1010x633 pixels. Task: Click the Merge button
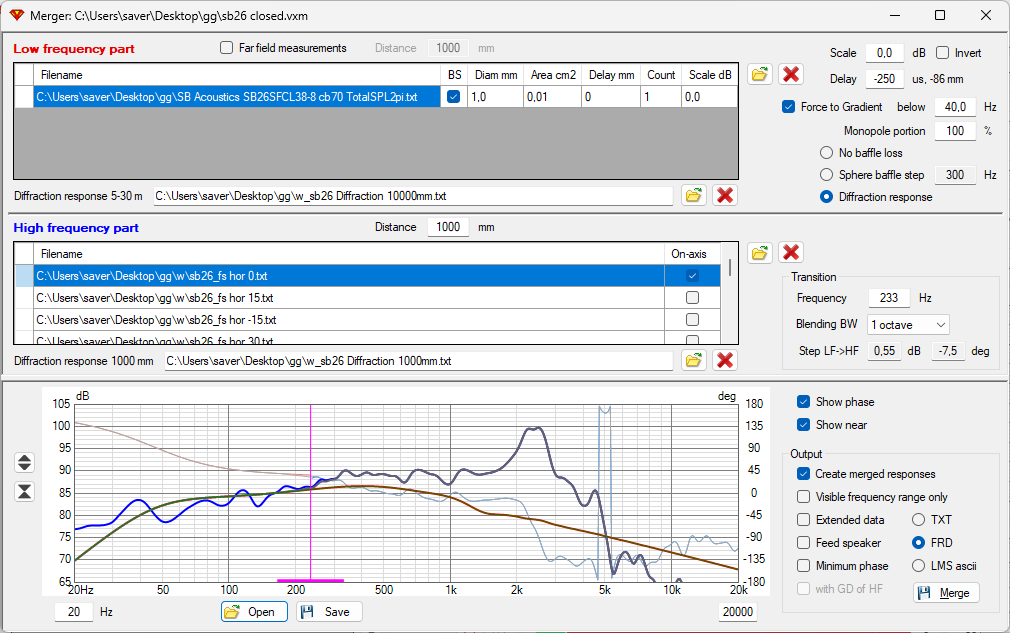tap(946, 592)
